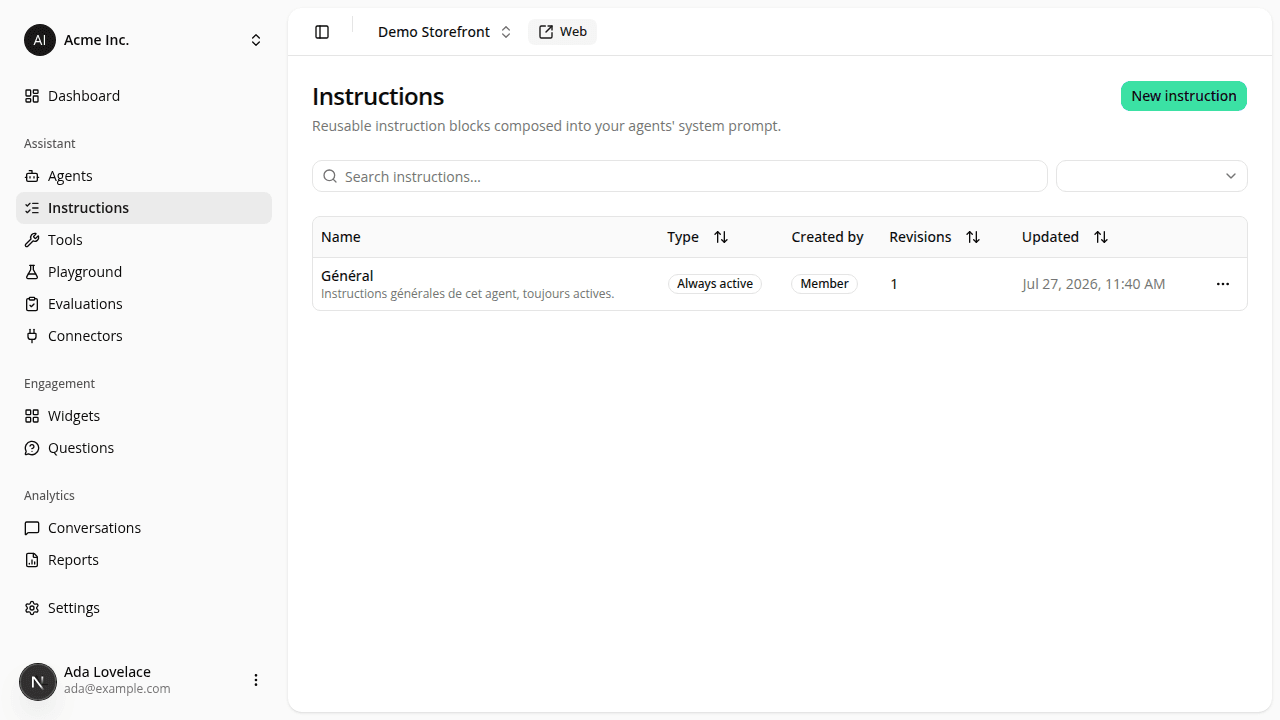Click the Instructions générales description text
The width and height of the screenshot is (1280, 720).
[x=467, y=294]
